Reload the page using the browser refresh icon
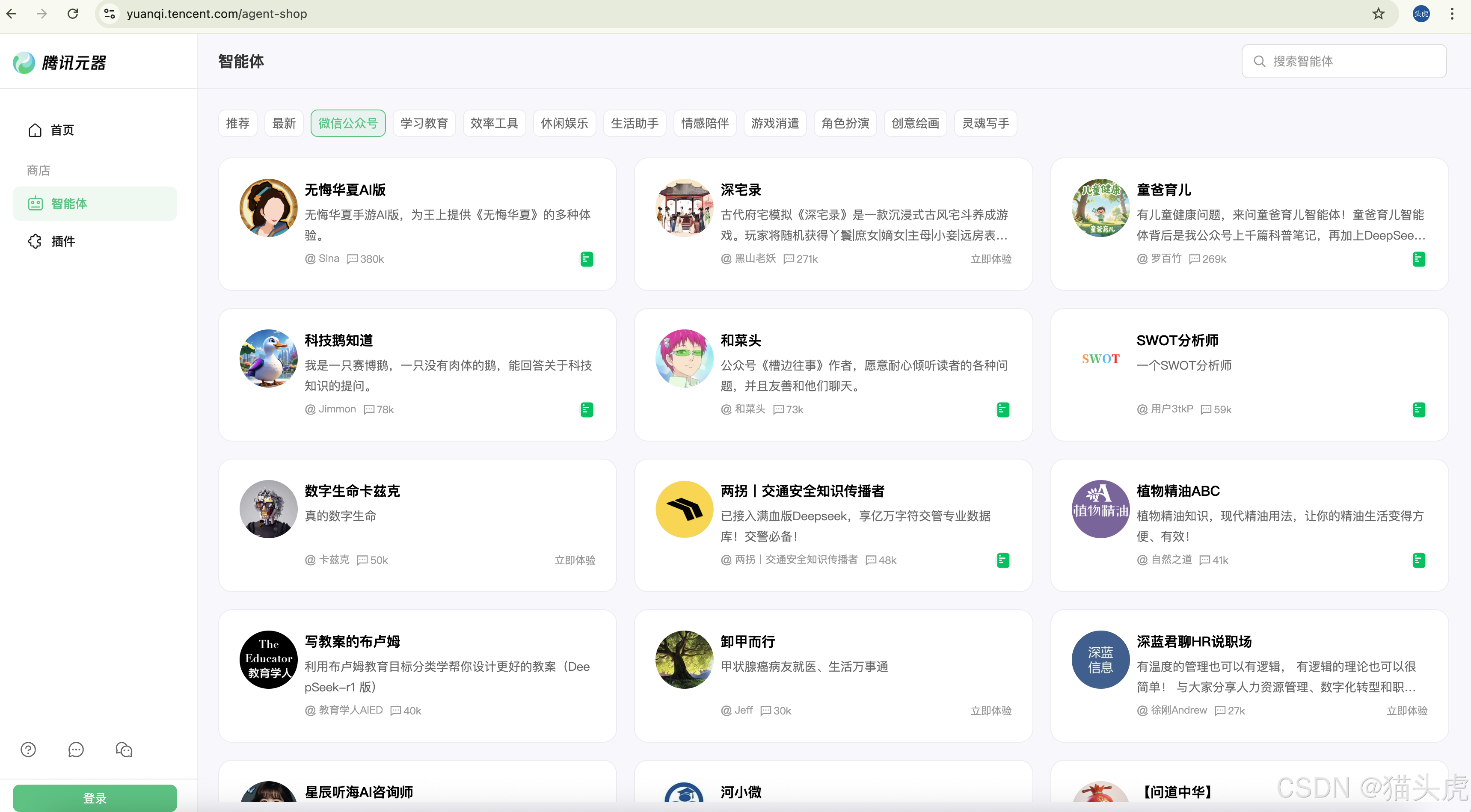 pos(72,14)
